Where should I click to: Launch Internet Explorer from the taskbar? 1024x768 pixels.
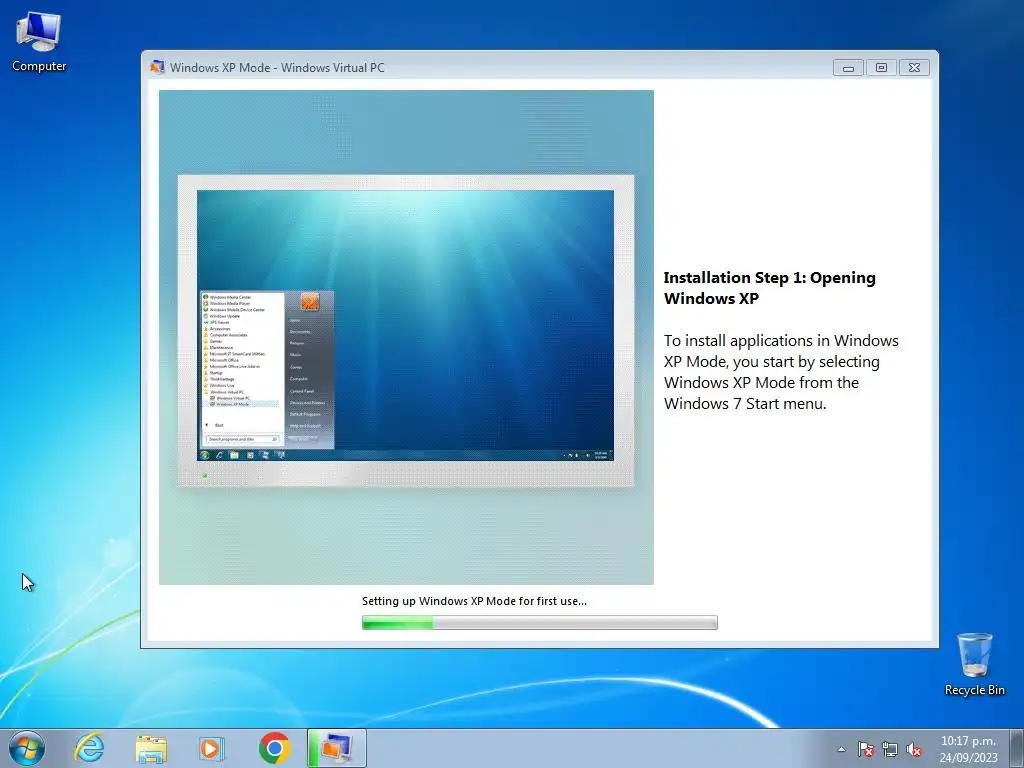[89, 748]
